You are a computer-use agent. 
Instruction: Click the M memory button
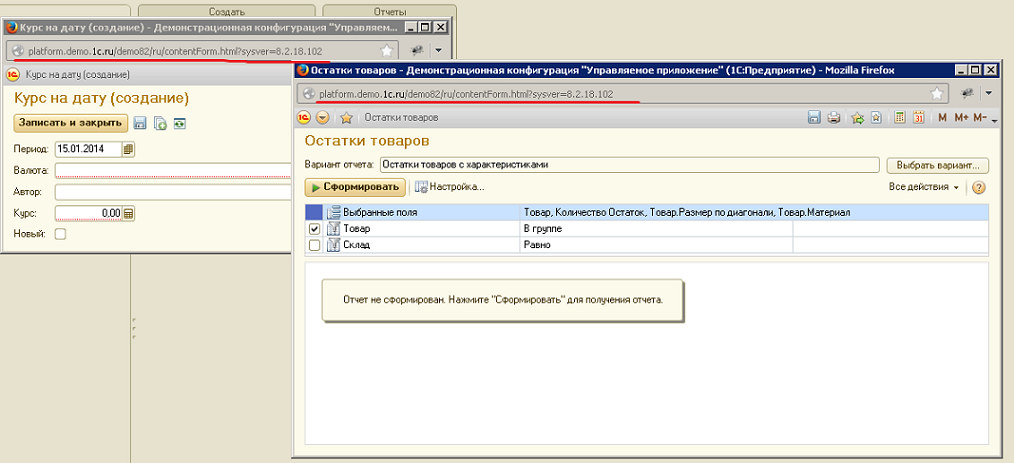[942, 118]
